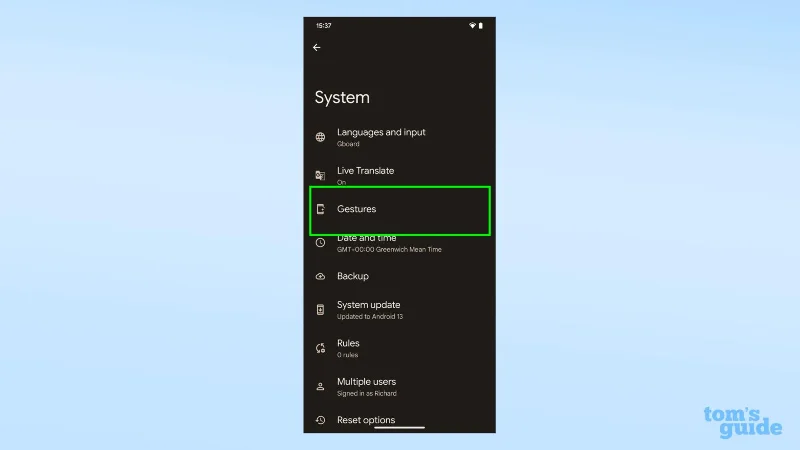Tap the 'Updated to Android 13' text

coord(370,316)
